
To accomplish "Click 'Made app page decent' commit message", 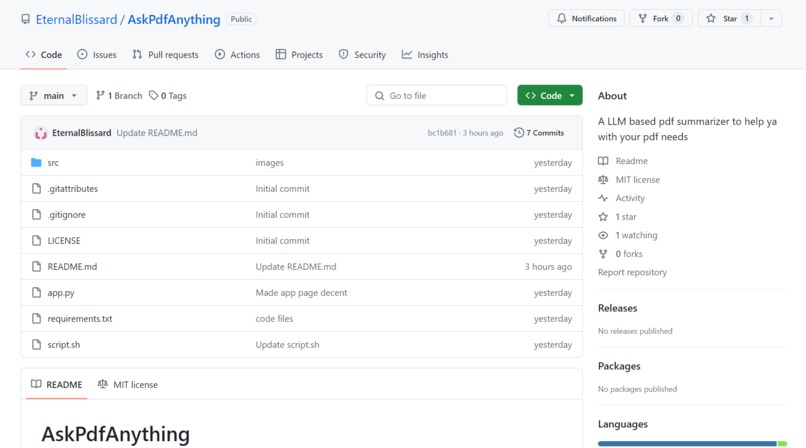I will [301, 292].
